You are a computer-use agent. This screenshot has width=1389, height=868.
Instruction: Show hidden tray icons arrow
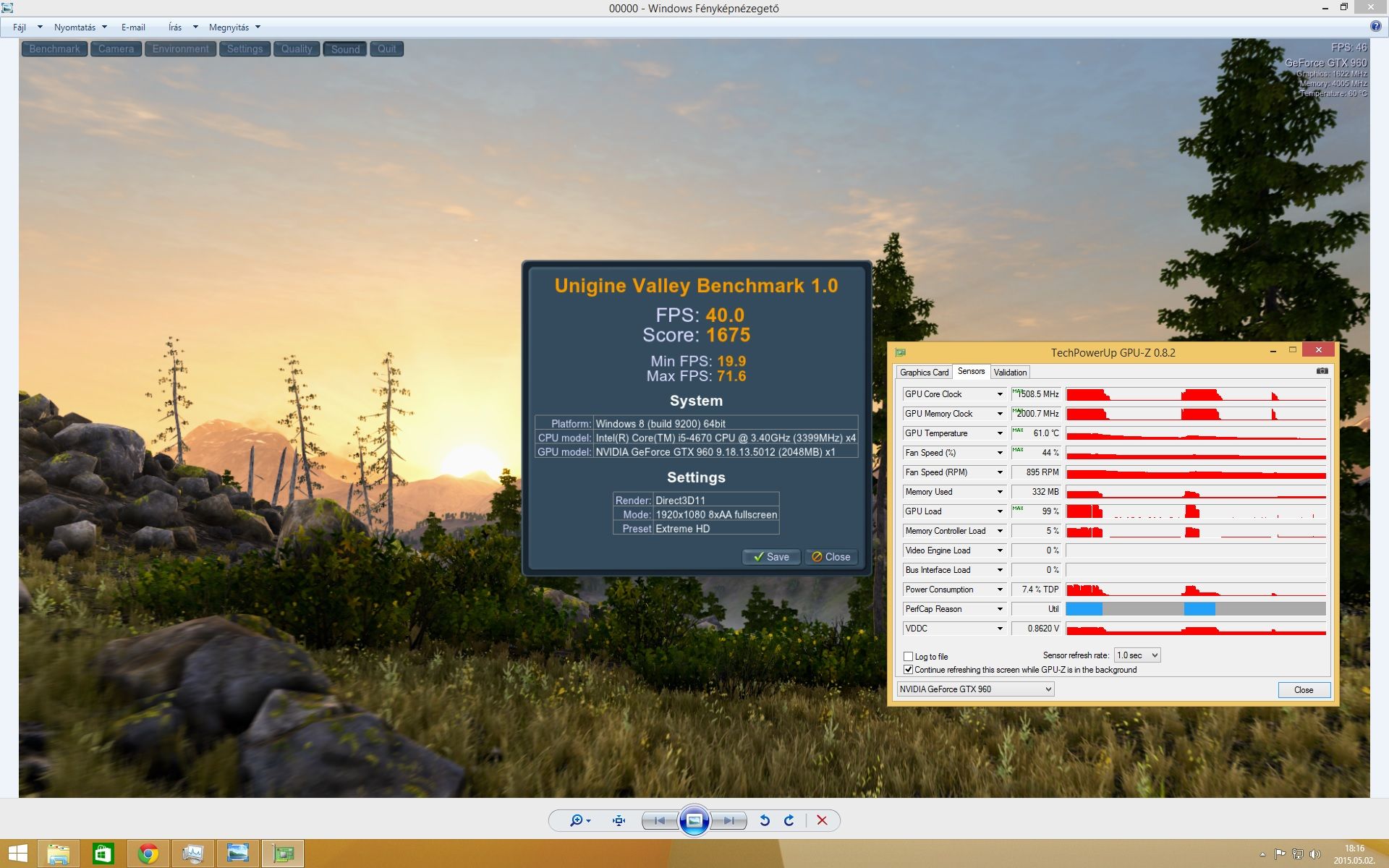point(1262,854)
